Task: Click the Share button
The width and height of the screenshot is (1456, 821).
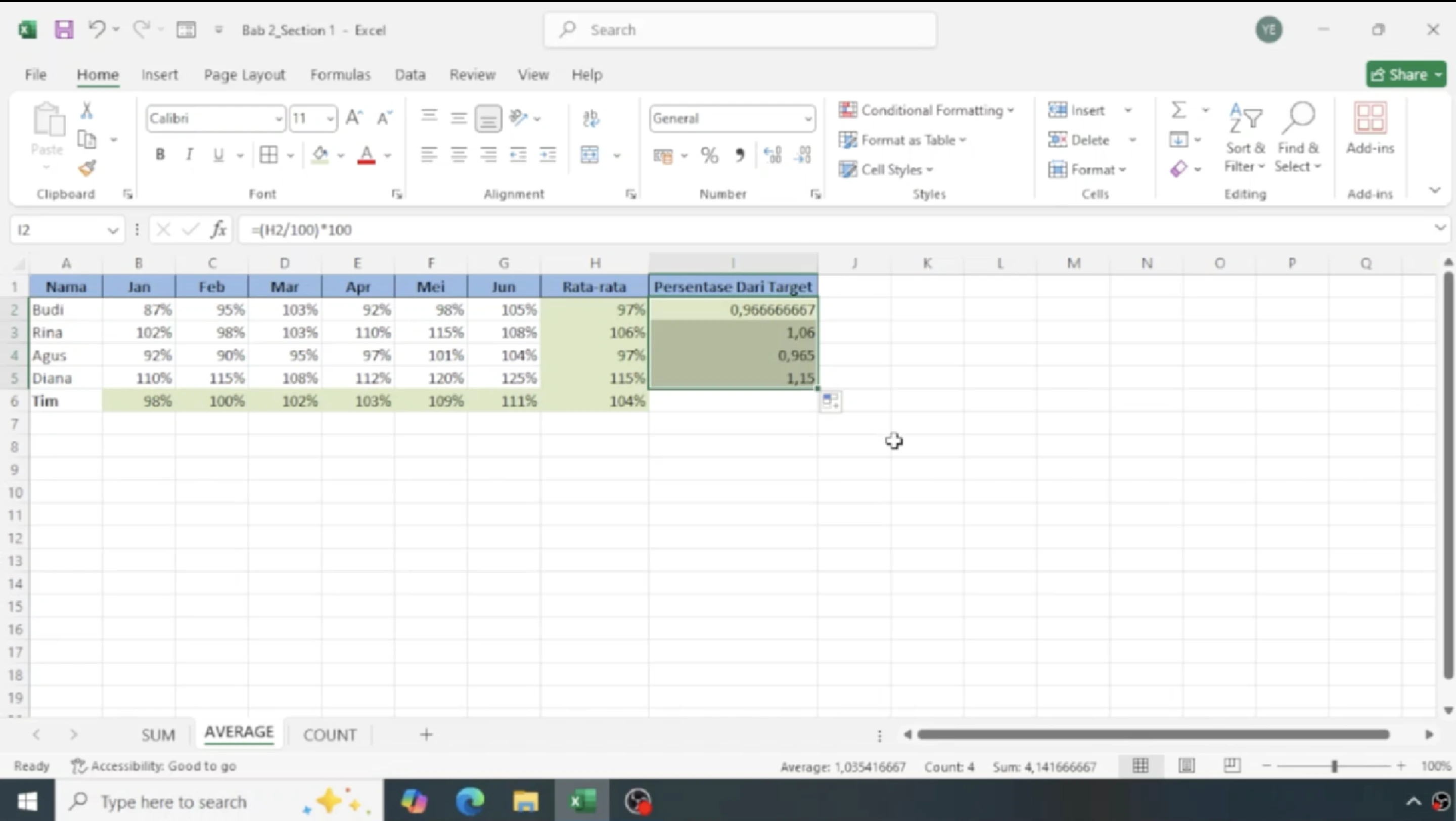Action: [1405, 74]
